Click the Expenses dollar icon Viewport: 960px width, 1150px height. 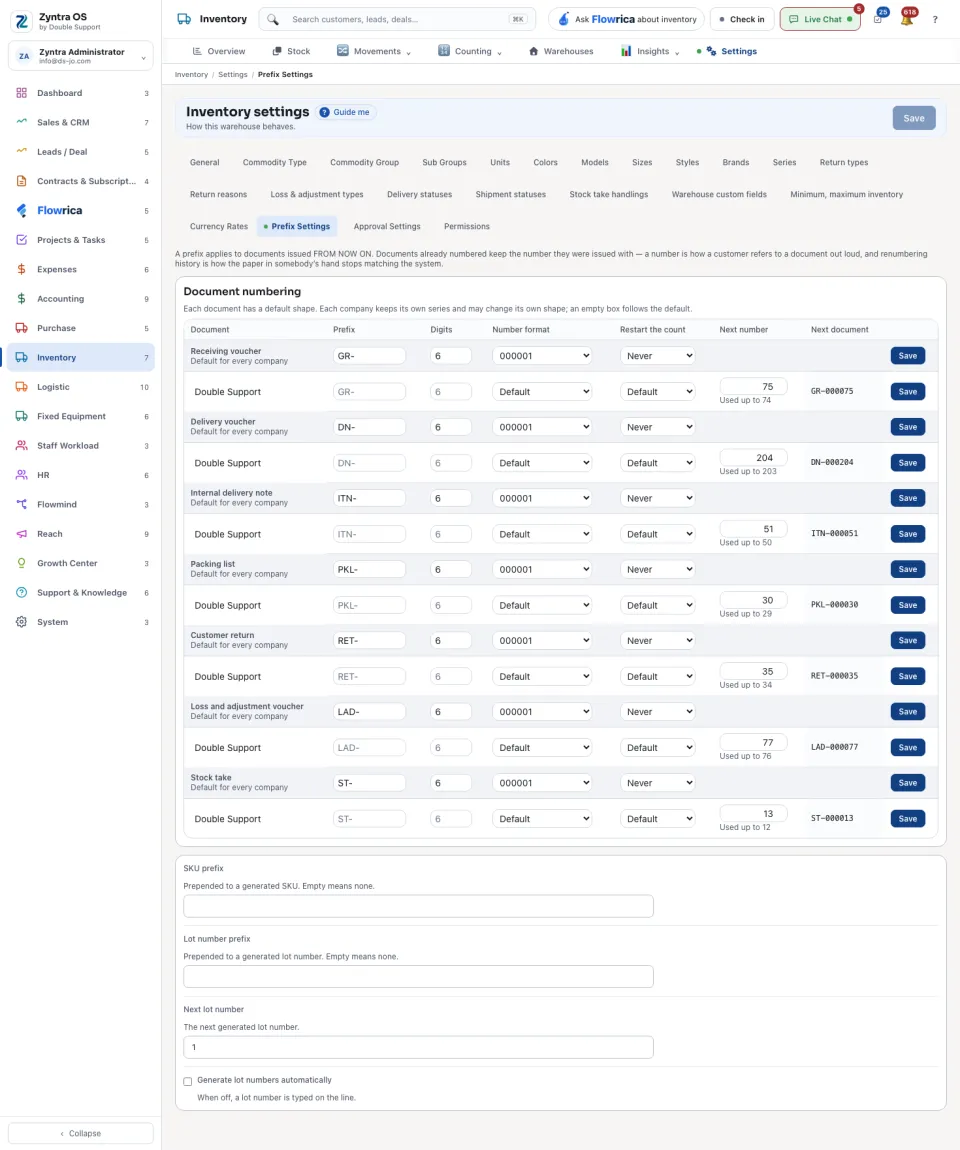(x=21, y=269)
